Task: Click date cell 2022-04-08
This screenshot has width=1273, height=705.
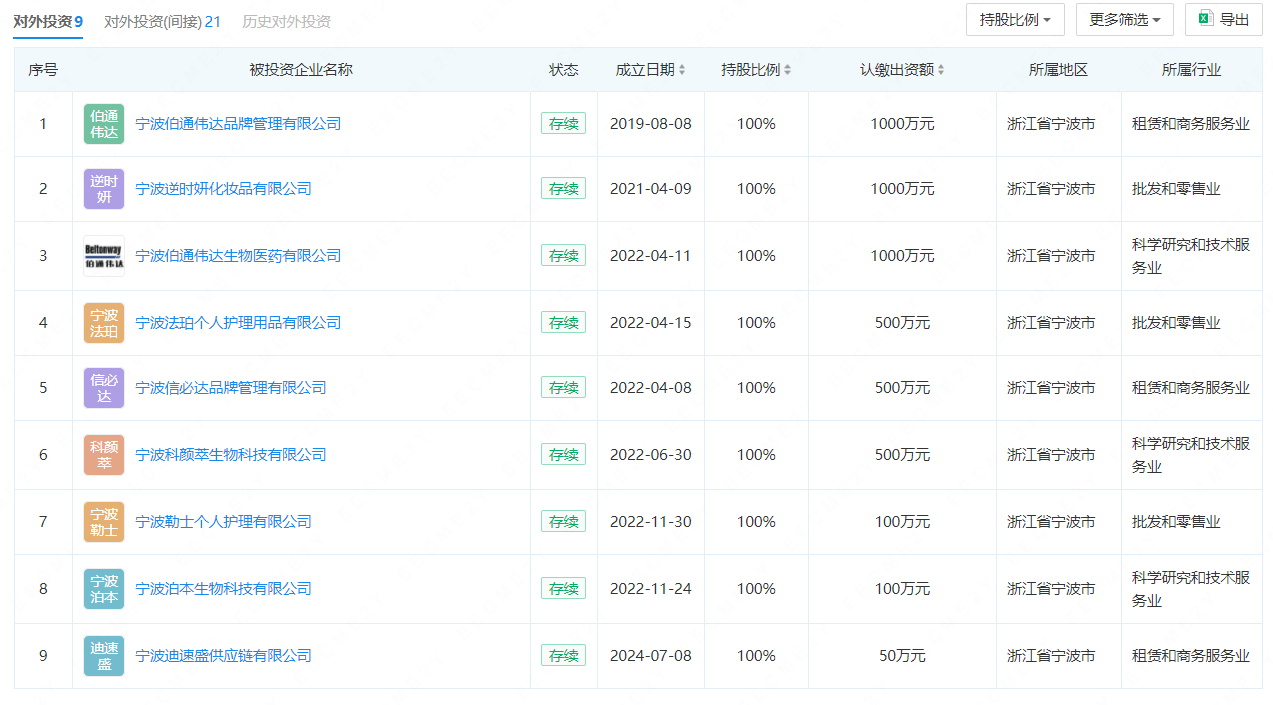Action: pyautogui.click(x=651, y=388)
